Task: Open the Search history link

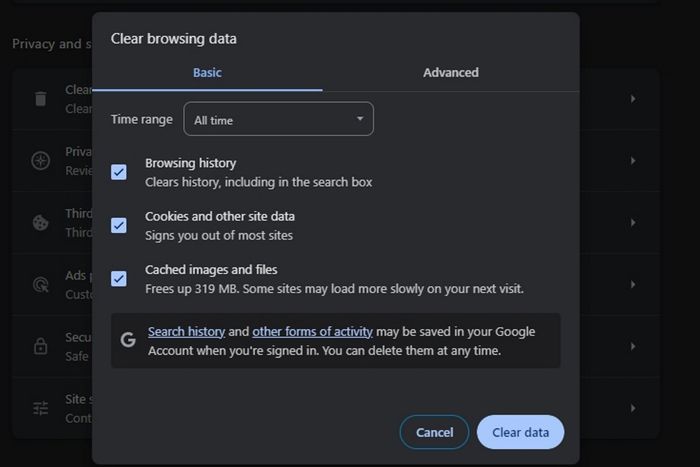Action: (186, 331)
